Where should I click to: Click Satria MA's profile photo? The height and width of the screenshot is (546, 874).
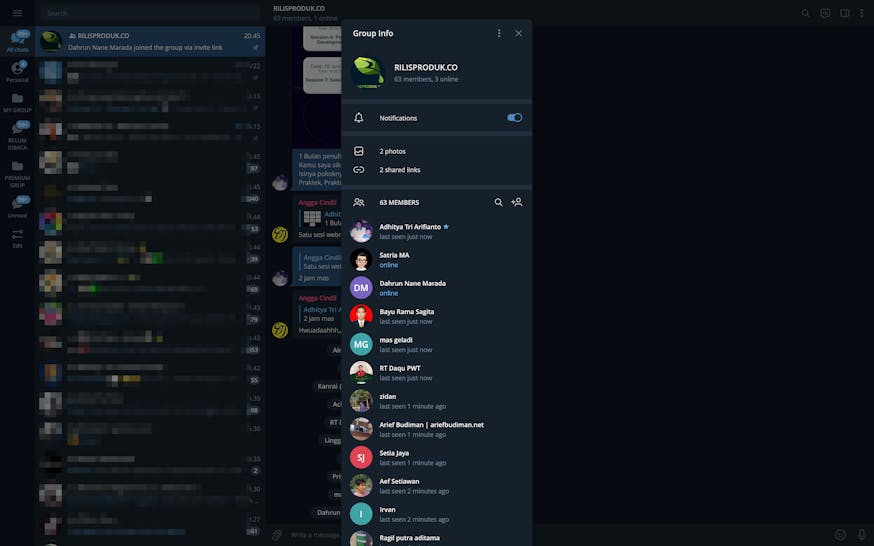click(x=361, y=260)
